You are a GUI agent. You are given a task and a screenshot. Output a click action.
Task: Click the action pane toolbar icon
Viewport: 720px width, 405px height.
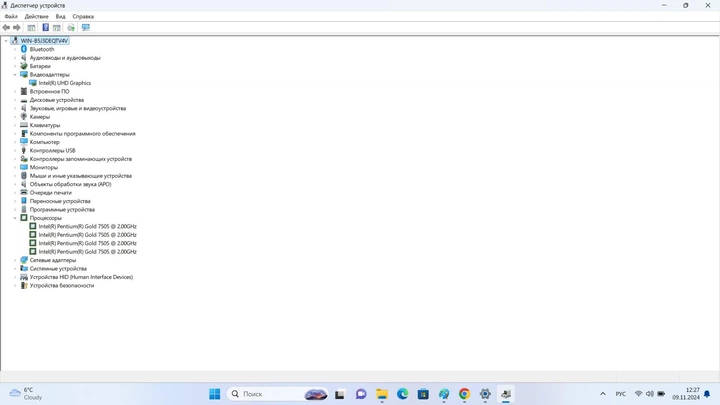pos(56,28)
